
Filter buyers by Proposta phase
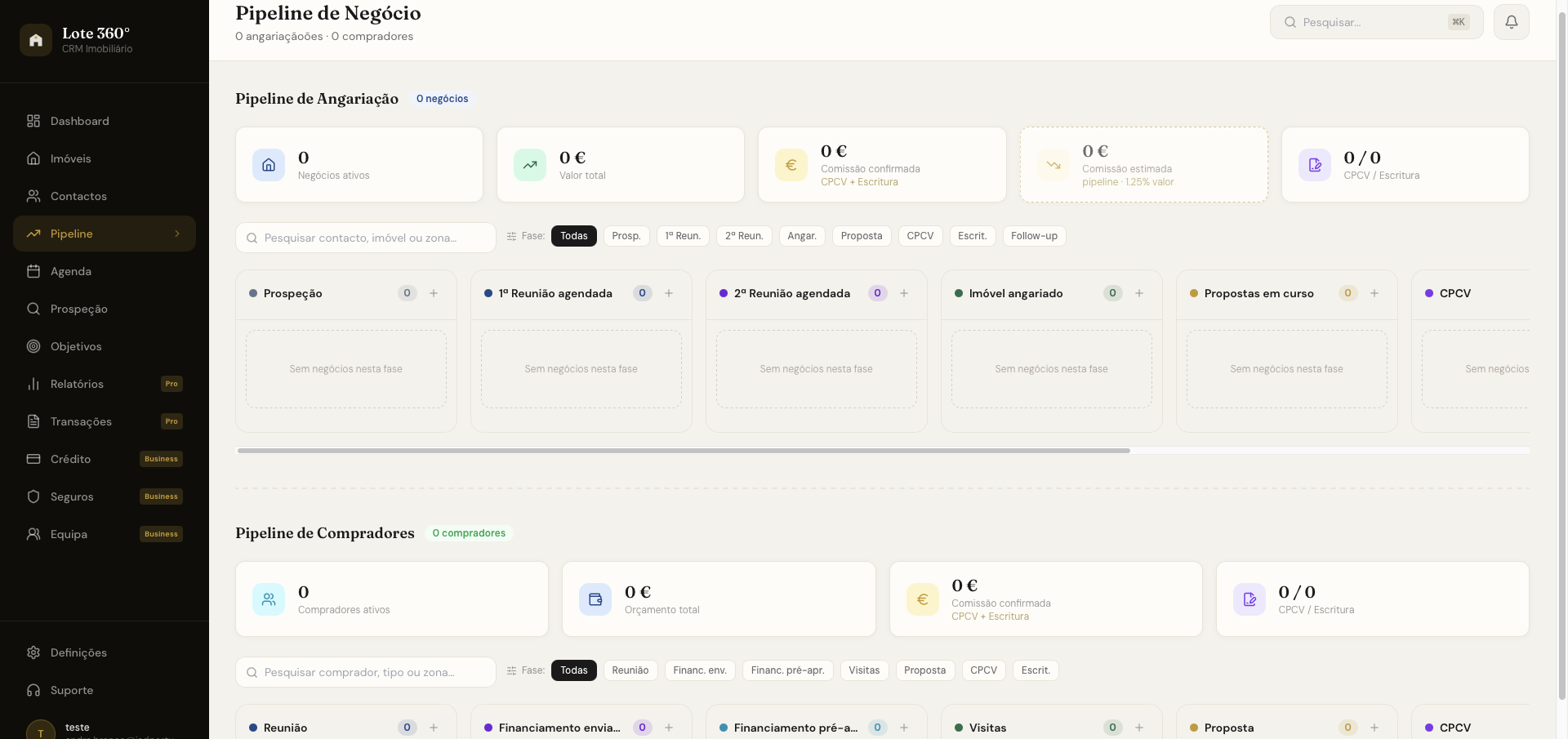925,670
